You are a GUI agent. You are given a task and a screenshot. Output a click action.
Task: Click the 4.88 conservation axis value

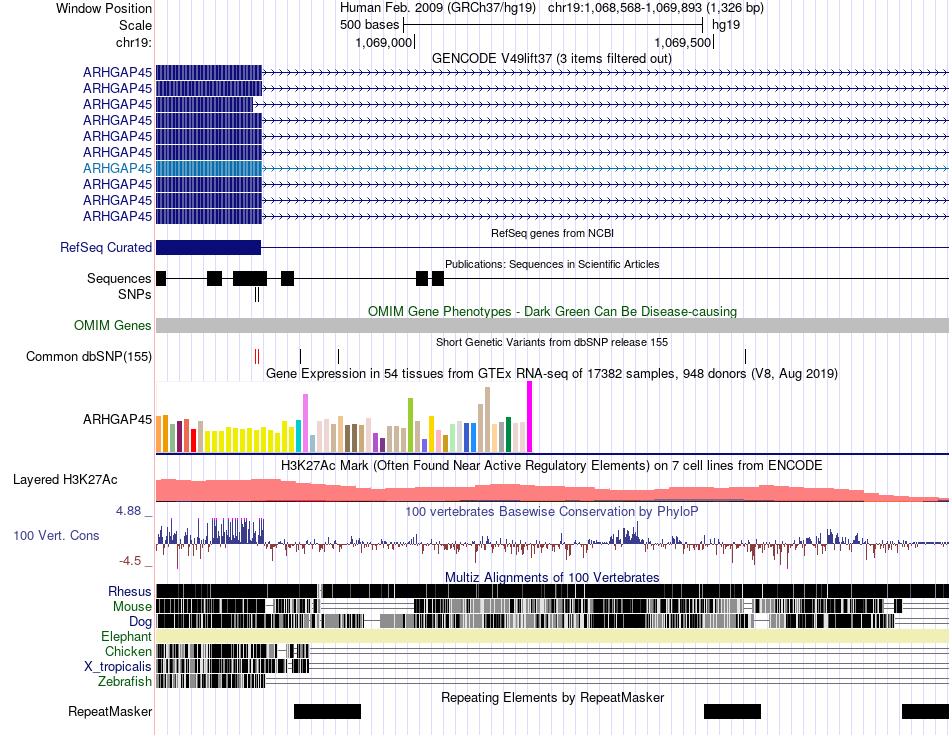(128, 511)
